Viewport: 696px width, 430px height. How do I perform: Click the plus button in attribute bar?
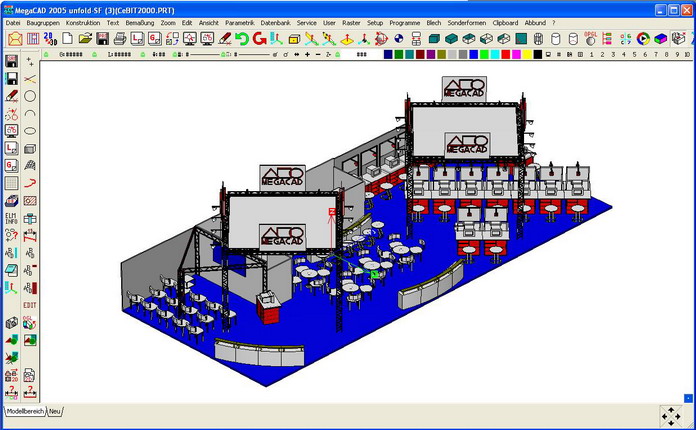[307, 55]
